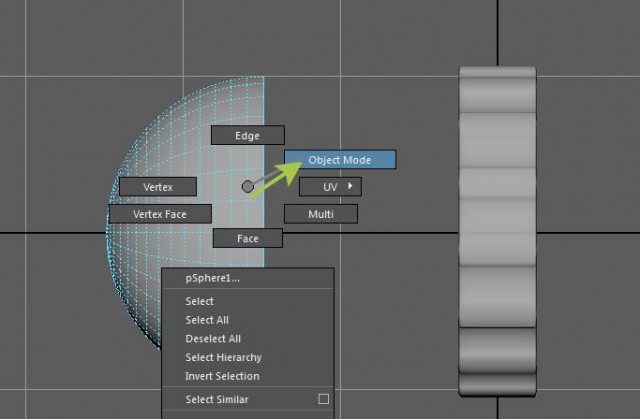
Task: Select Multi component mode
Action: coord(321,214)
